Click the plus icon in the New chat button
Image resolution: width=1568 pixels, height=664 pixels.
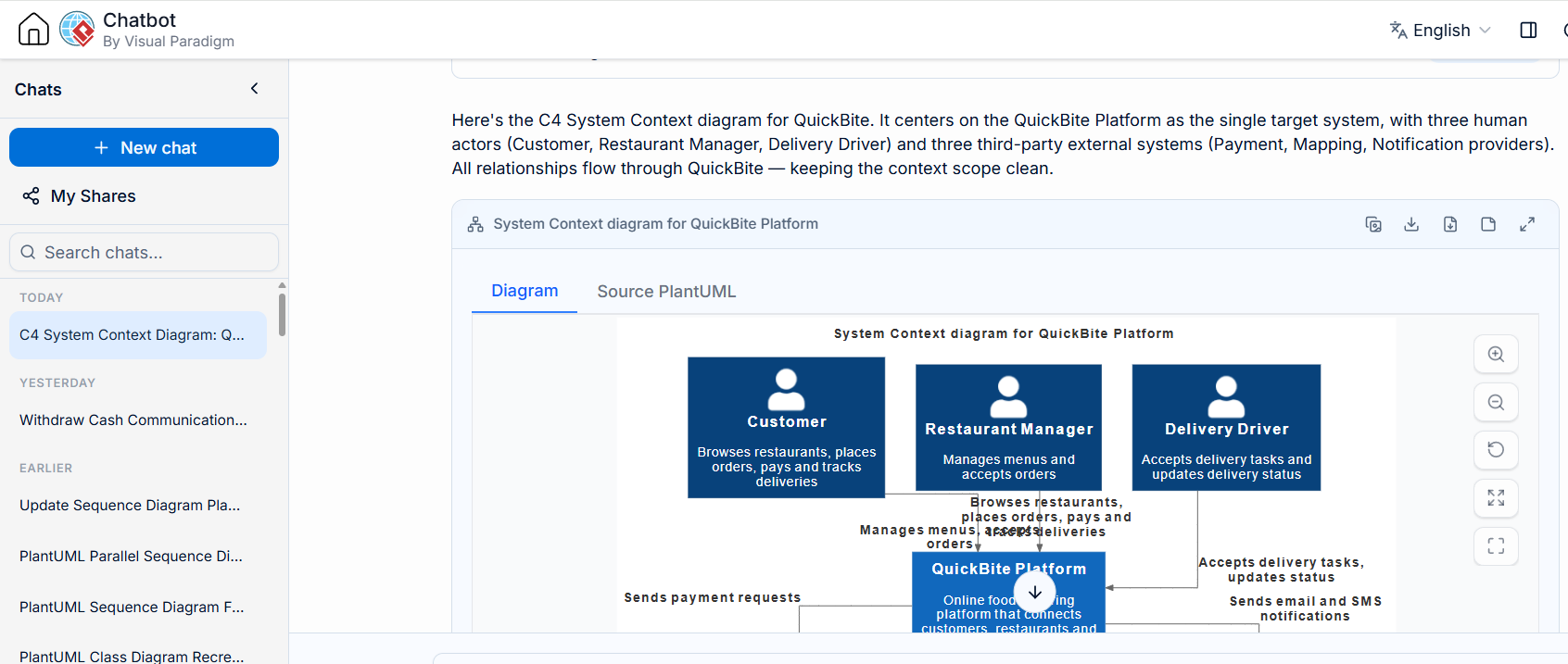pyautogui.click(x=101, y=147)
